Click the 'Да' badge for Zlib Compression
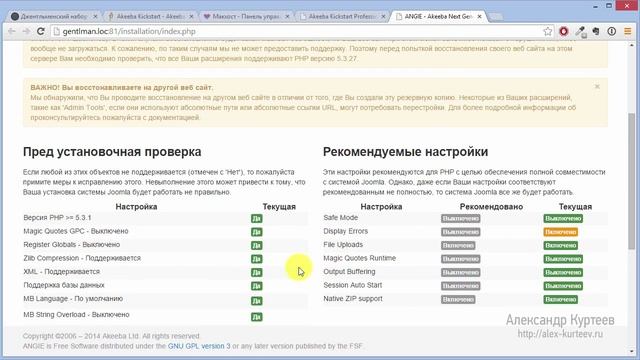The height and width of the screenshot is (360, 640). tap(257, 259)
